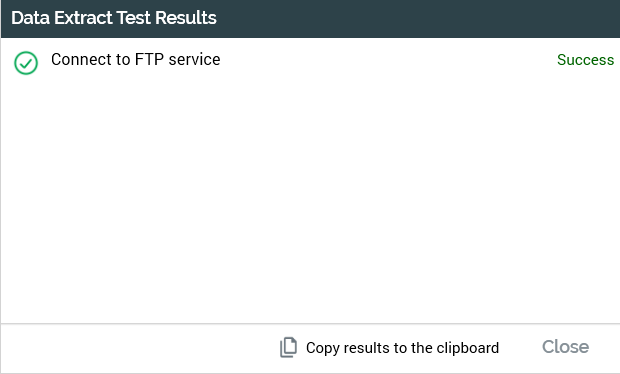Click the dark header reading Data Extract Test Results
Image resolution: width=620 pixels, height=374 pixels.
310,19
